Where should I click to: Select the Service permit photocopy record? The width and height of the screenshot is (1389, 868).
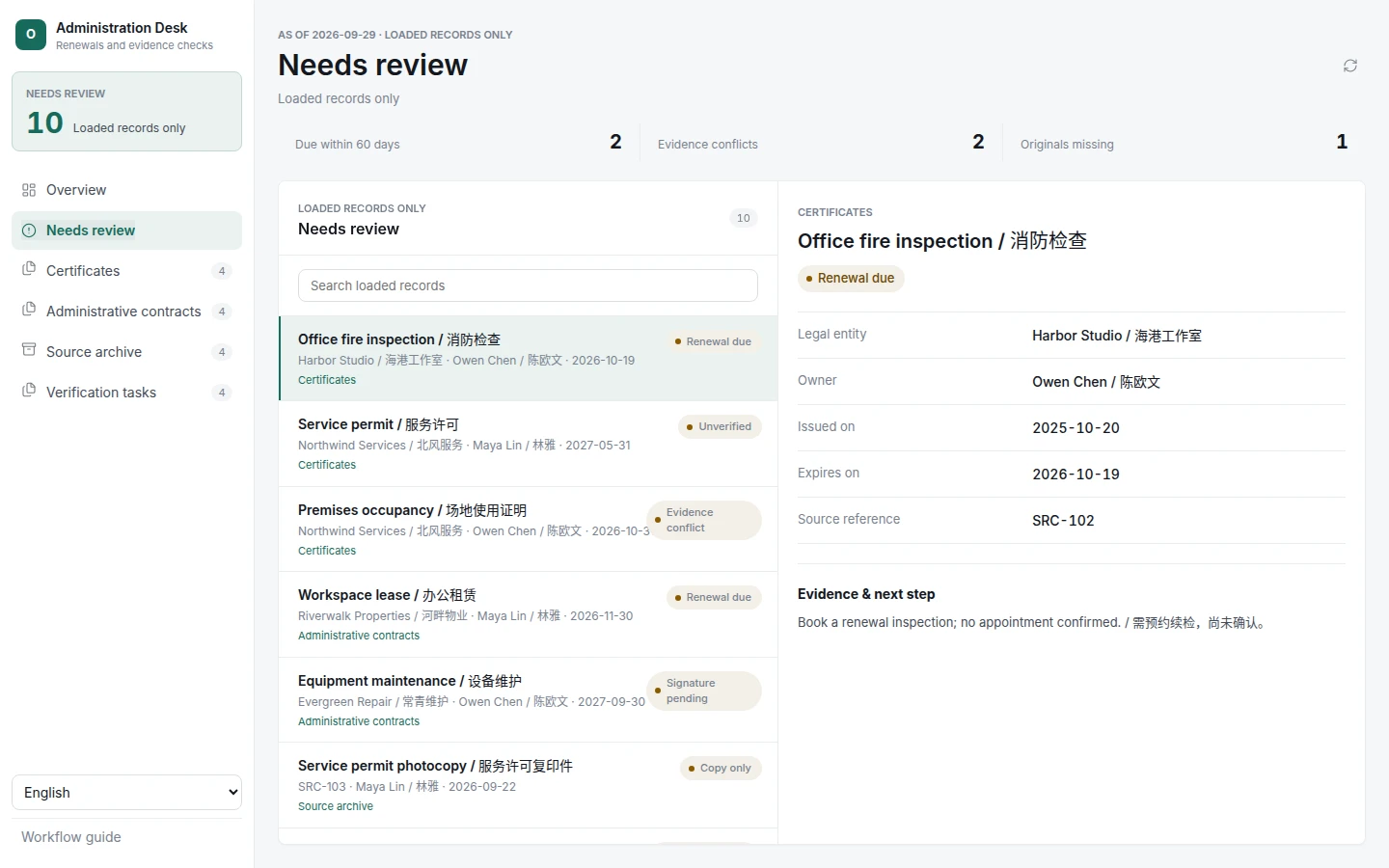[529, 785]
